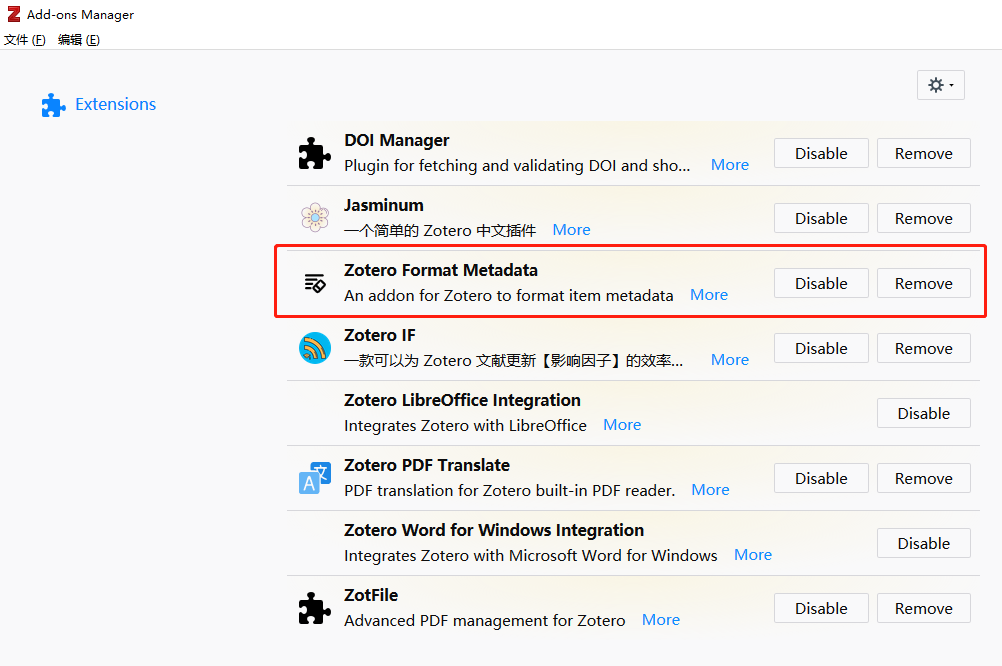The width and height of the screenshot is (1002, 666).
Task: Select the ZotFile title text
Action: 371,595
